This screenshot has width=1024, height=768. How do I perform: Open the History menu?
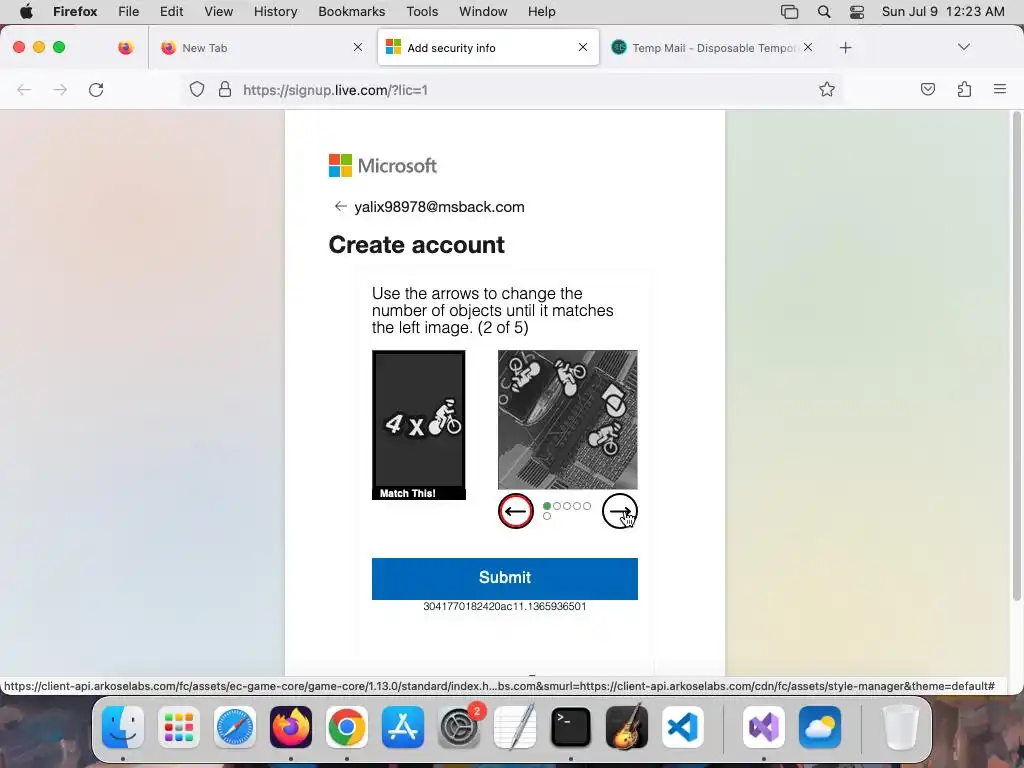pos(275,12)
